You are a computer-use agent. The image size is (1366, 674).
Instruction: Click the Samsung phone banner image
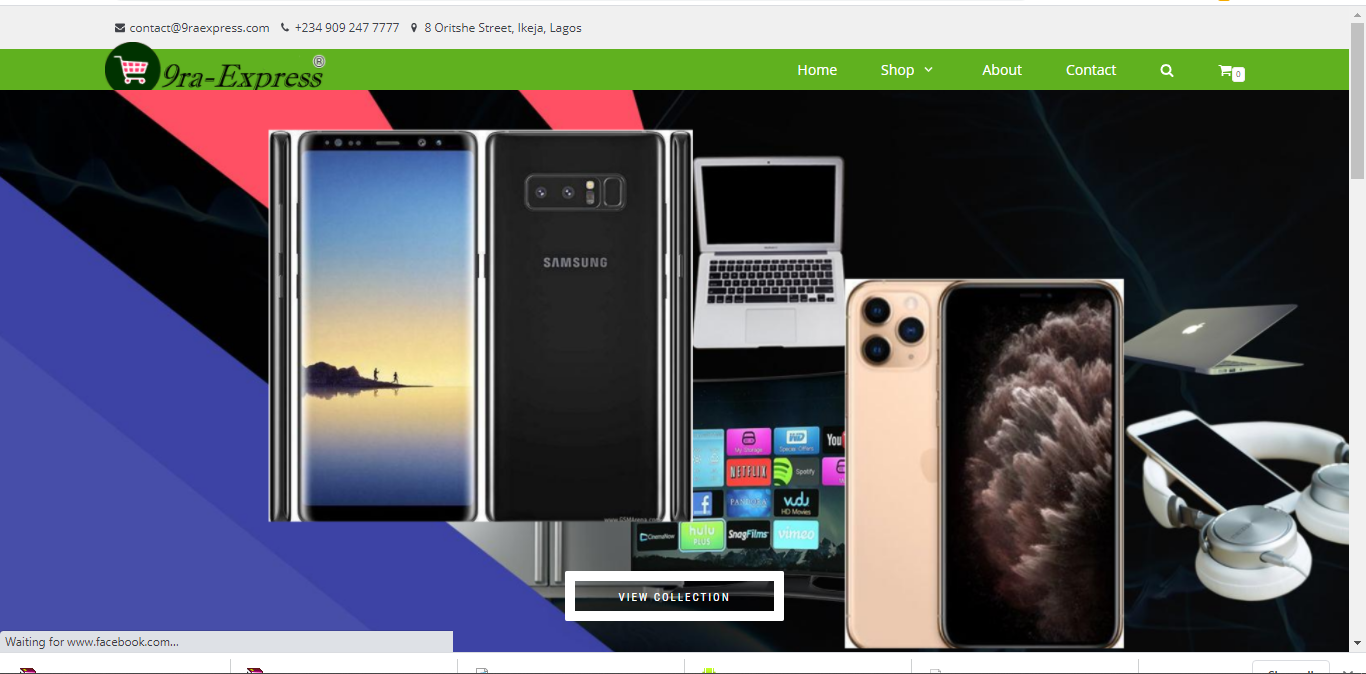(x=480, y=325)
